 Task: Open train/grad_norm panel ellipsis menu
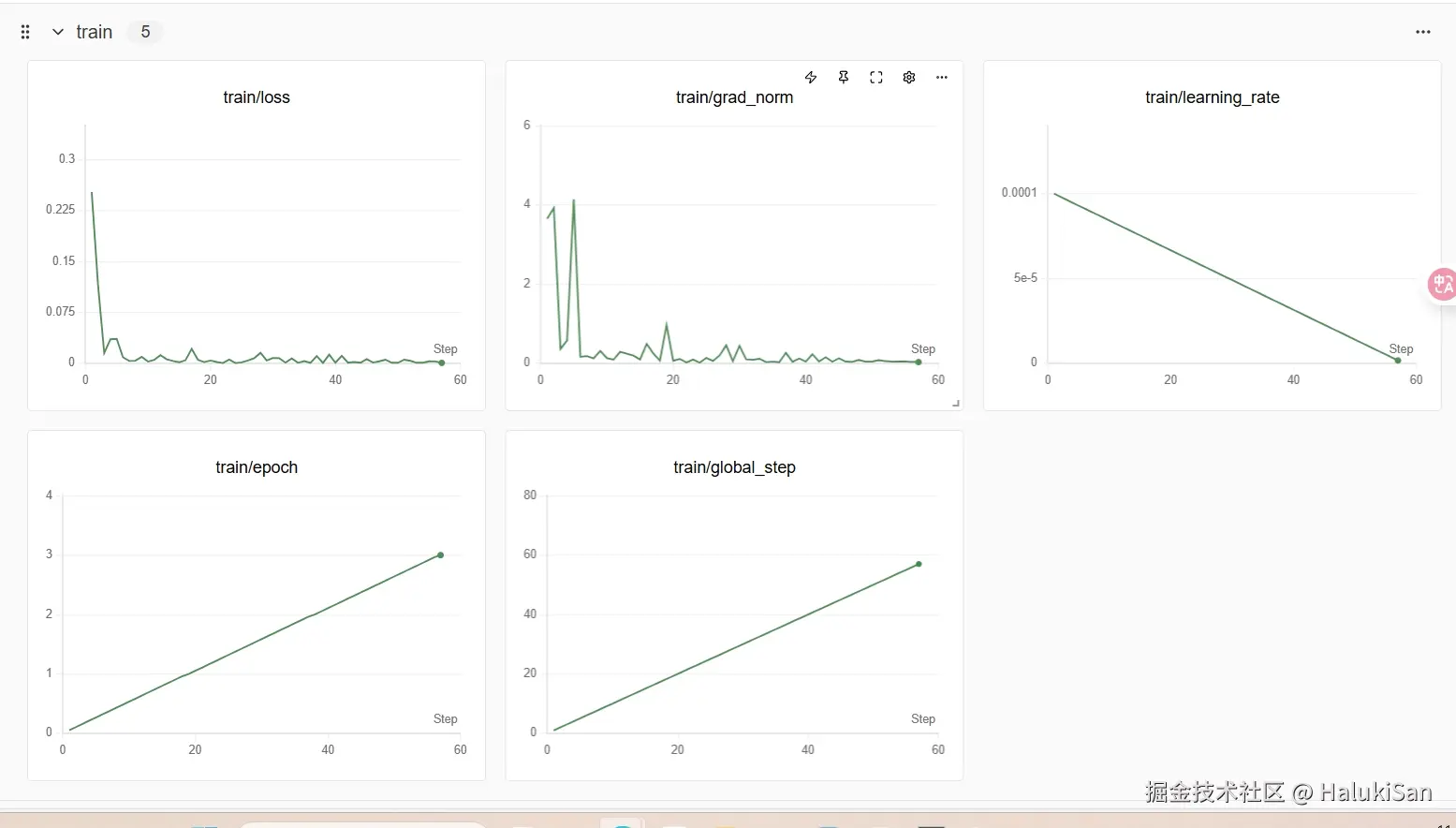click(x=942, y=78)
